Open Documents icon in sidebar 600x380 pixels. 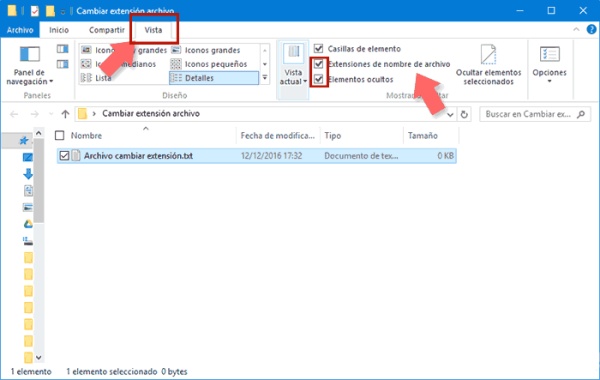click(x=28, y=191)
